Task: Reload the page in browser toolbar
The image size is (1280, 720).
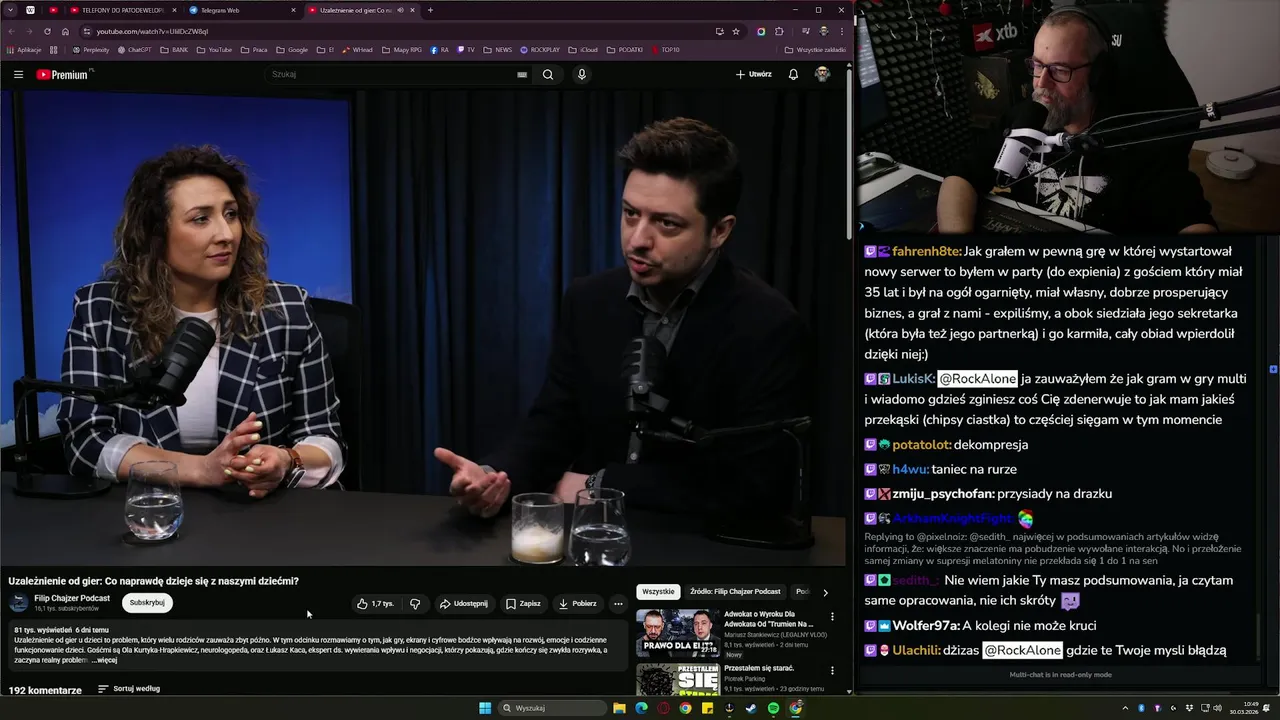Action: pos(47,31)
